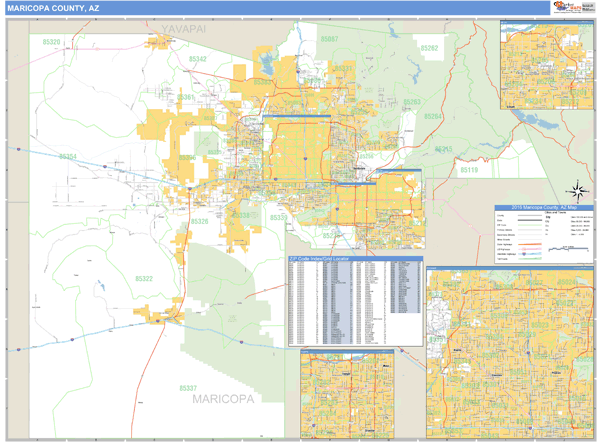Screen dimensions: 600x442
Task: Click the ZIP code index table
Action: [355, 304]
